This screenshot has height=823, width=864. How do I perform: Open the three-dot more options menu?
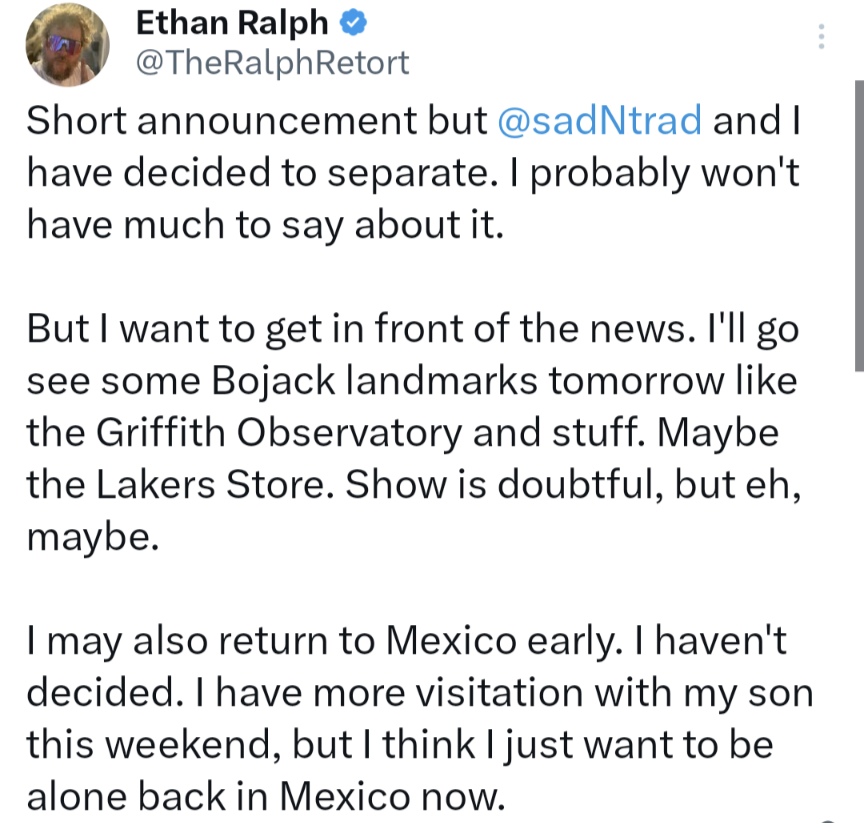tap(821, 36)
